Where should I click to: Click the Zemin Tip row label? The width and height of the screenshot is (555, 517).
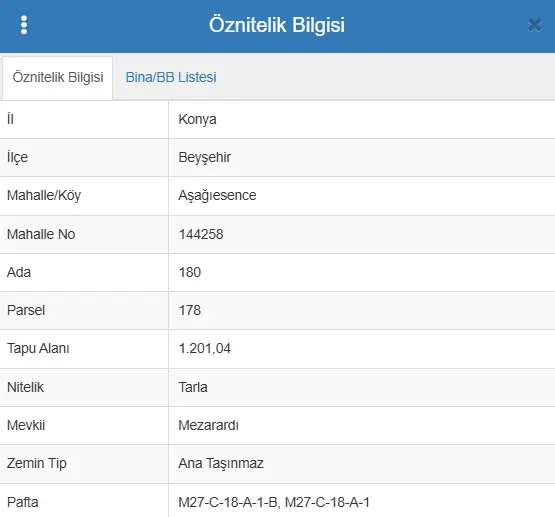(x=37, y=464)
